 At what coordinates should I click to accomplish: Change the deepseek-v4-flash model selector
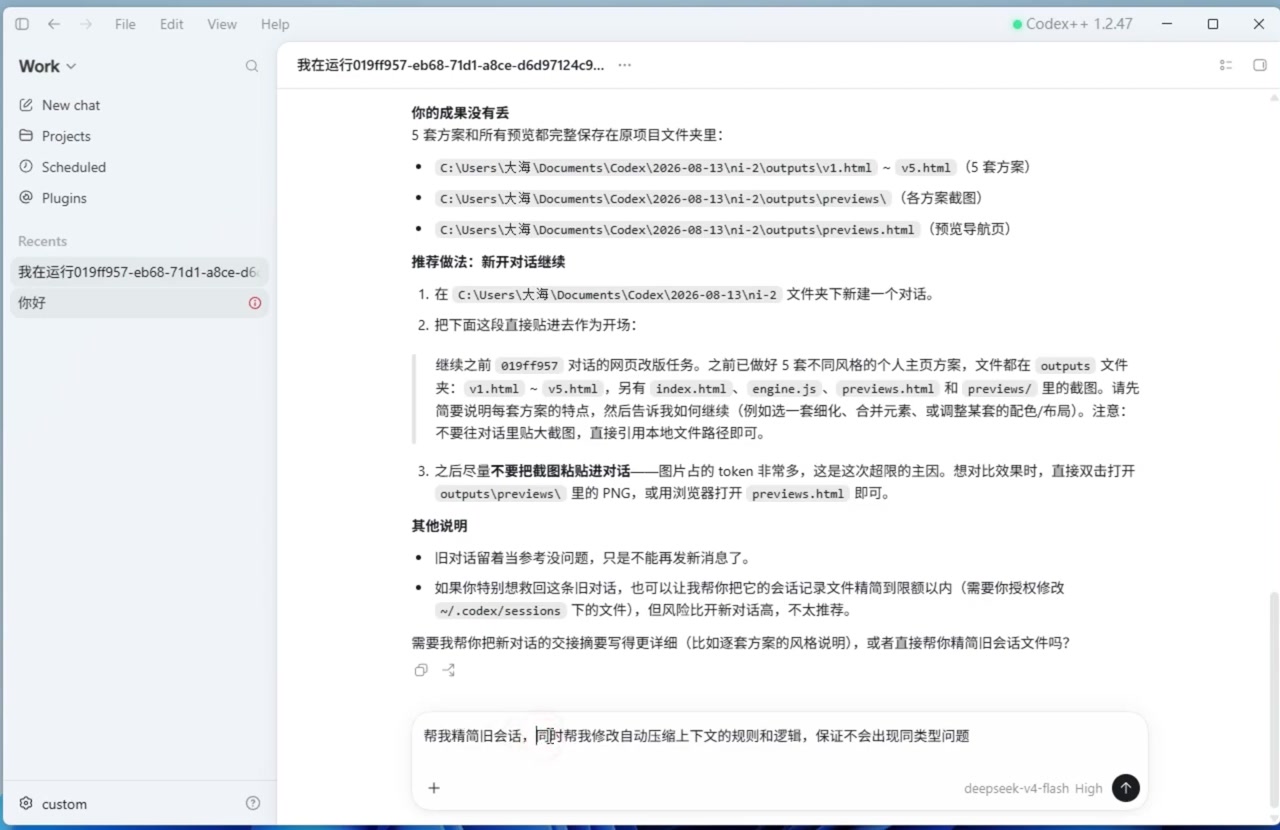[1016, 788]
